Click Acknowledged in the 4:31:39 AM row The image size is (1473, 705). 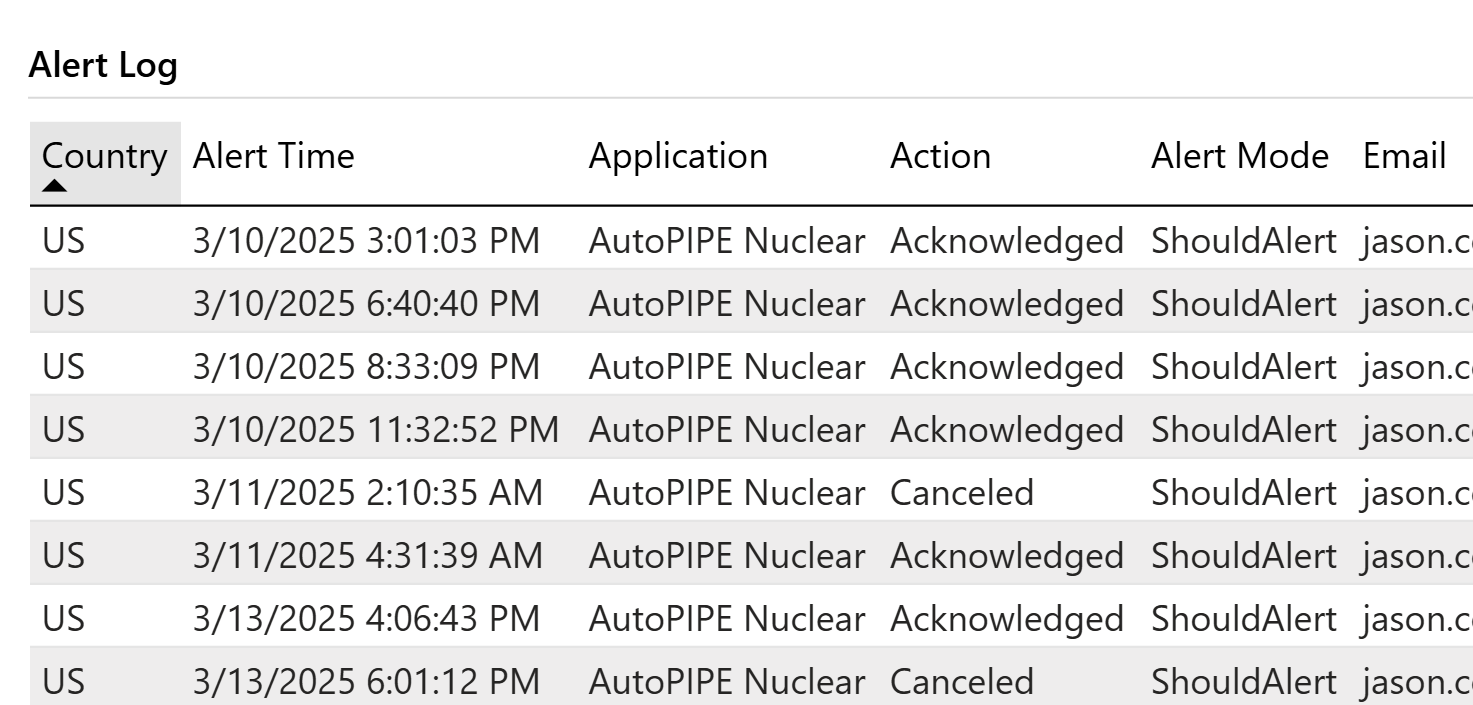[1007, 555]
